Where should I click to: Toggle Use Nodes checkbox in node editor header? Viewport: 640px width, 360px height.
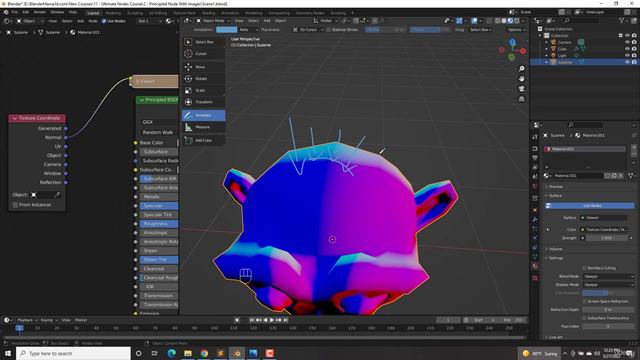[104, 21]
